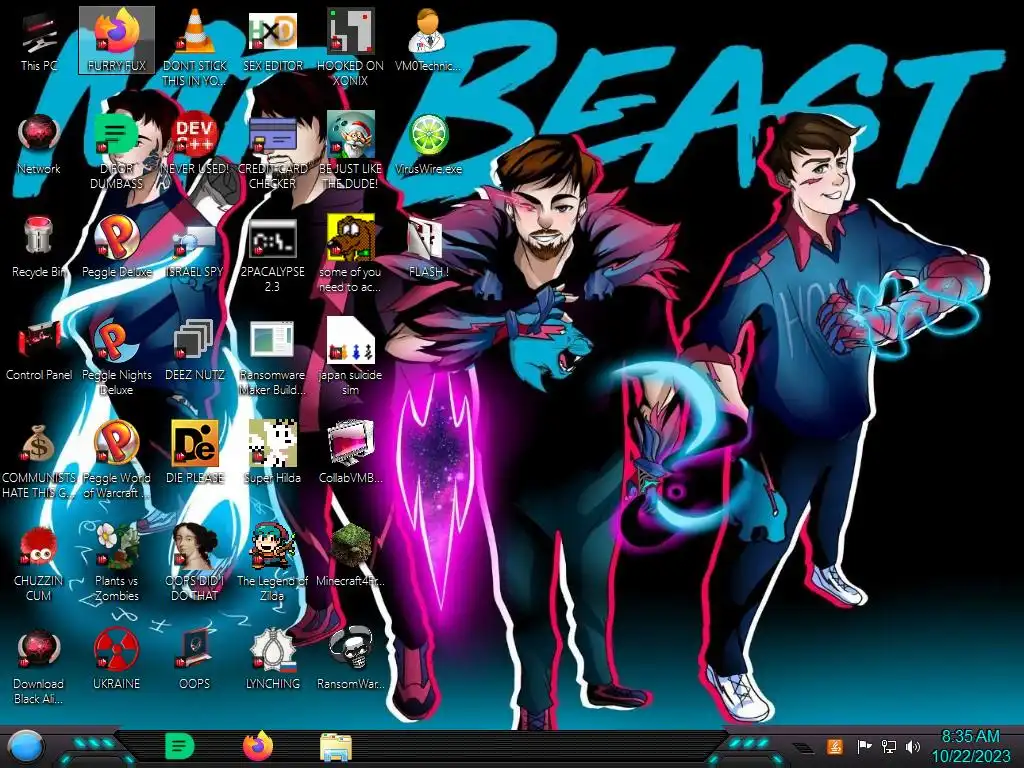This screenshot has width=1024, height=768.
Task: Open the volume speaker tray icon
Action: [913, 746]
